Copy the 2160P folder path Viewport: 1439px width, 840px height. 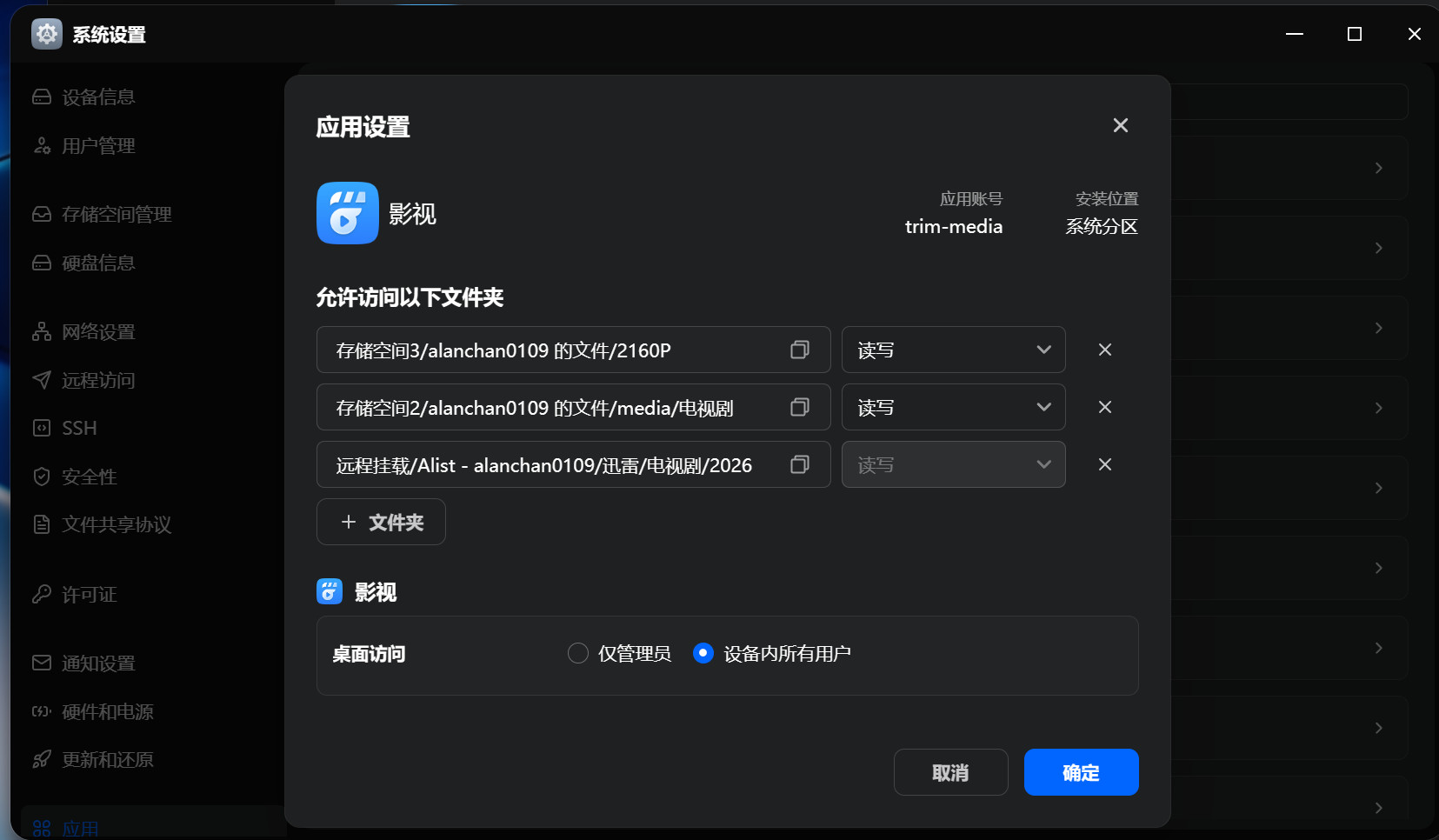pos(798,350)
